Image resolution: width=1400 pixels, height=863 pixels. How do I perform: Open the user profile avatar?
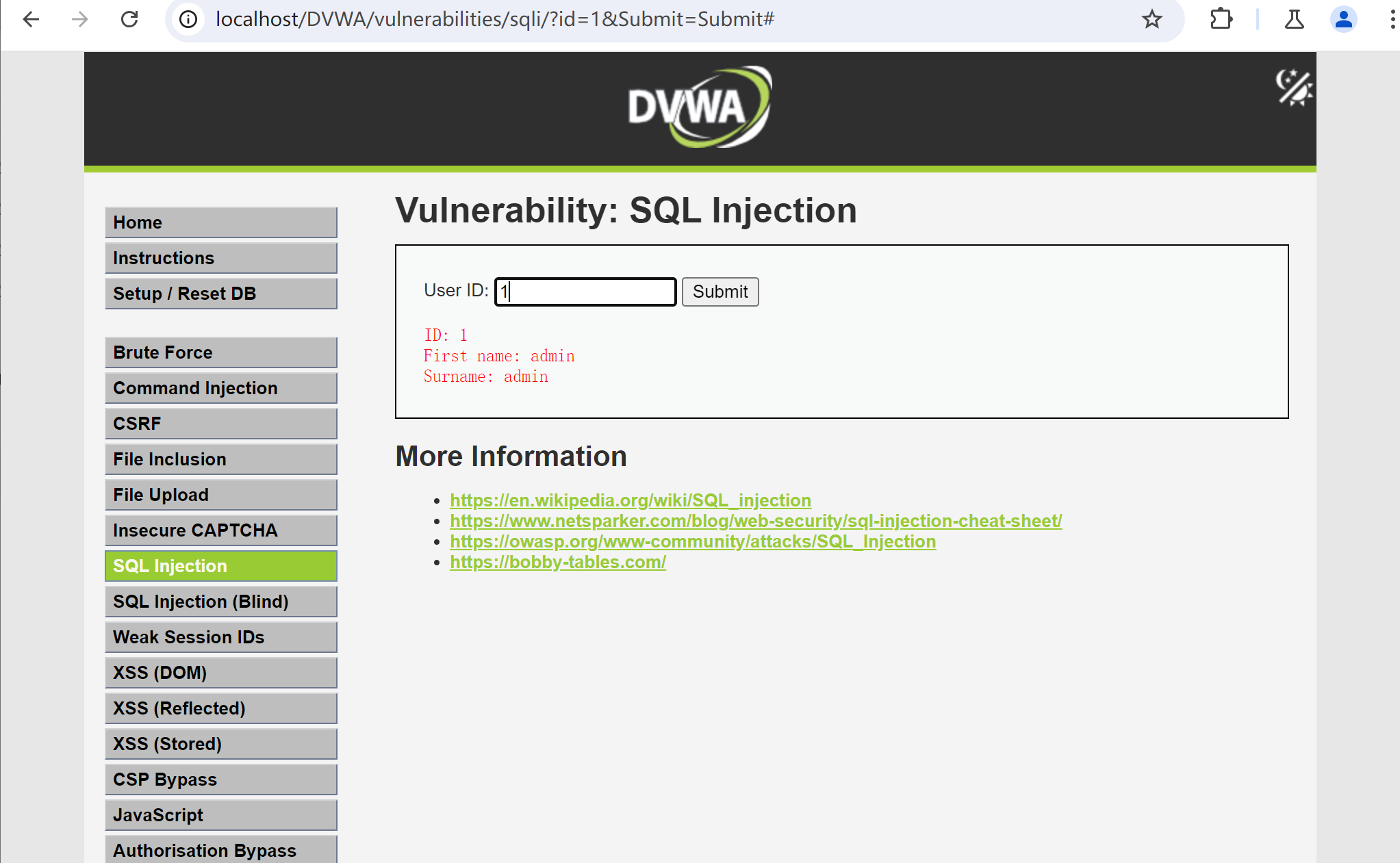1343,19
